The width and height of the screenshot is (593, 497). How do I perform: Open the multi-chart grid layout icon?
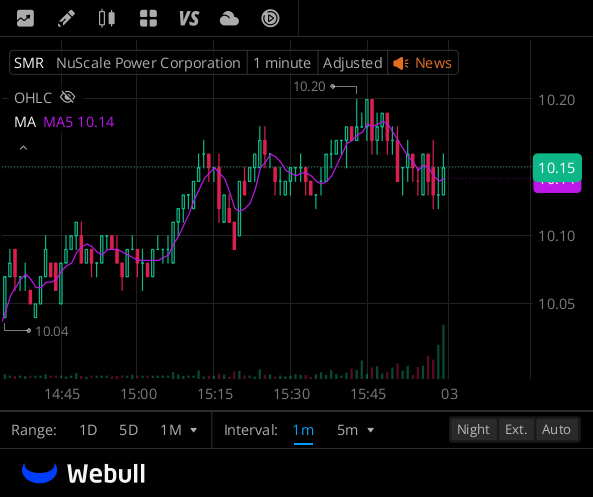[x=148, y=18]
